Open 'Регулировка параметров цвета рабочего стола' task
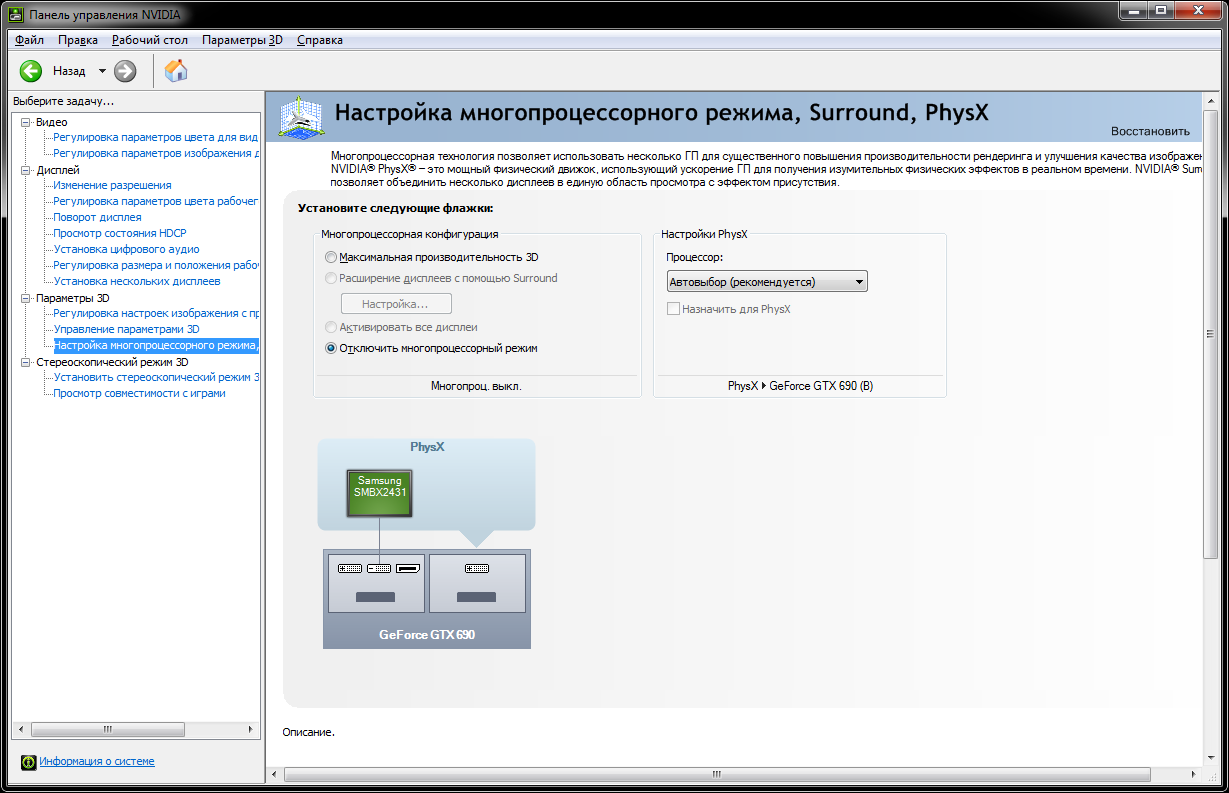This screenshot has width=1229, height=793. tap(156, 201)
